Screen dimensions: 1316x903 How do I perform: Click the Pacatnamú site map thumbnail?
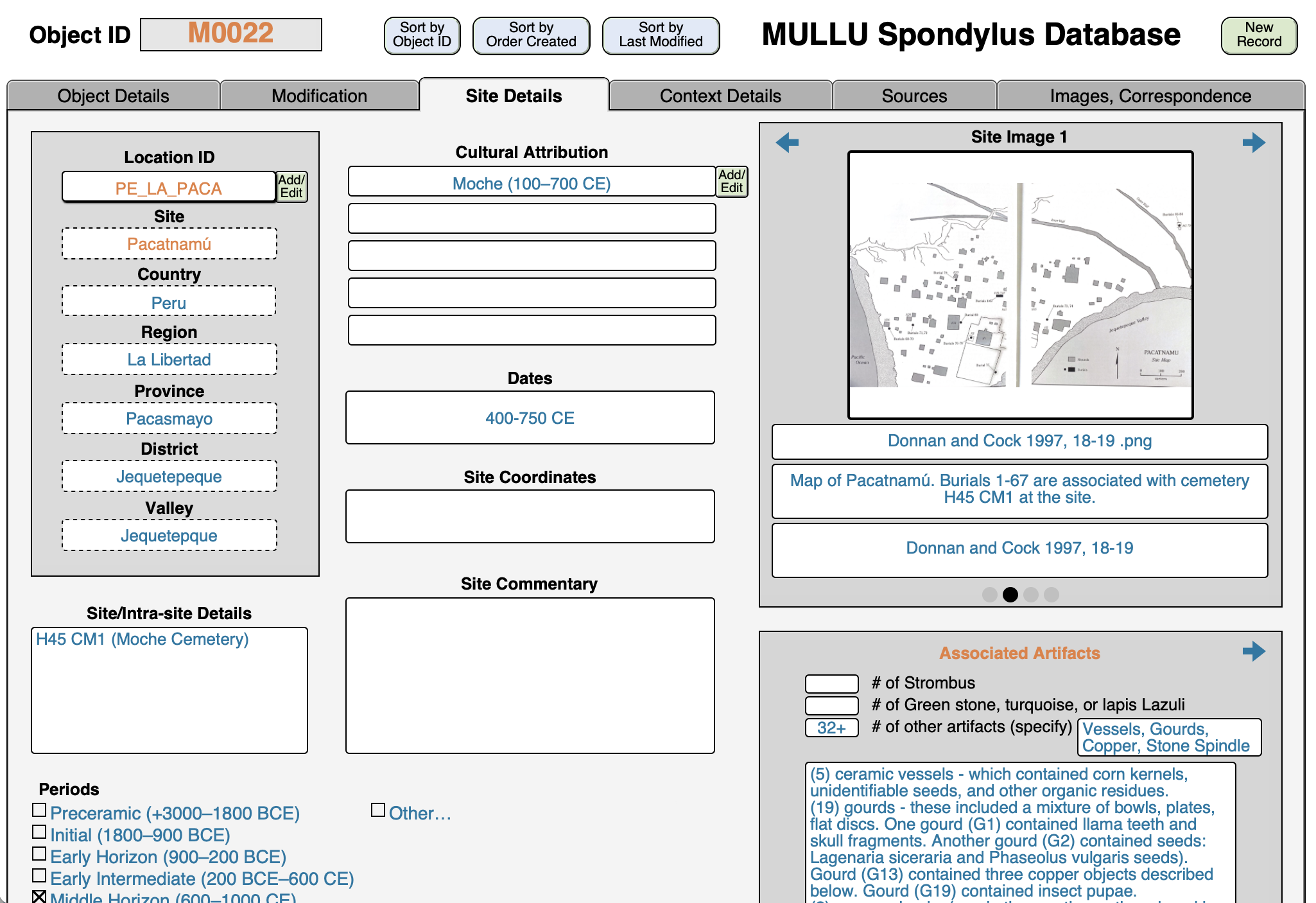(x=1020, y=285)
